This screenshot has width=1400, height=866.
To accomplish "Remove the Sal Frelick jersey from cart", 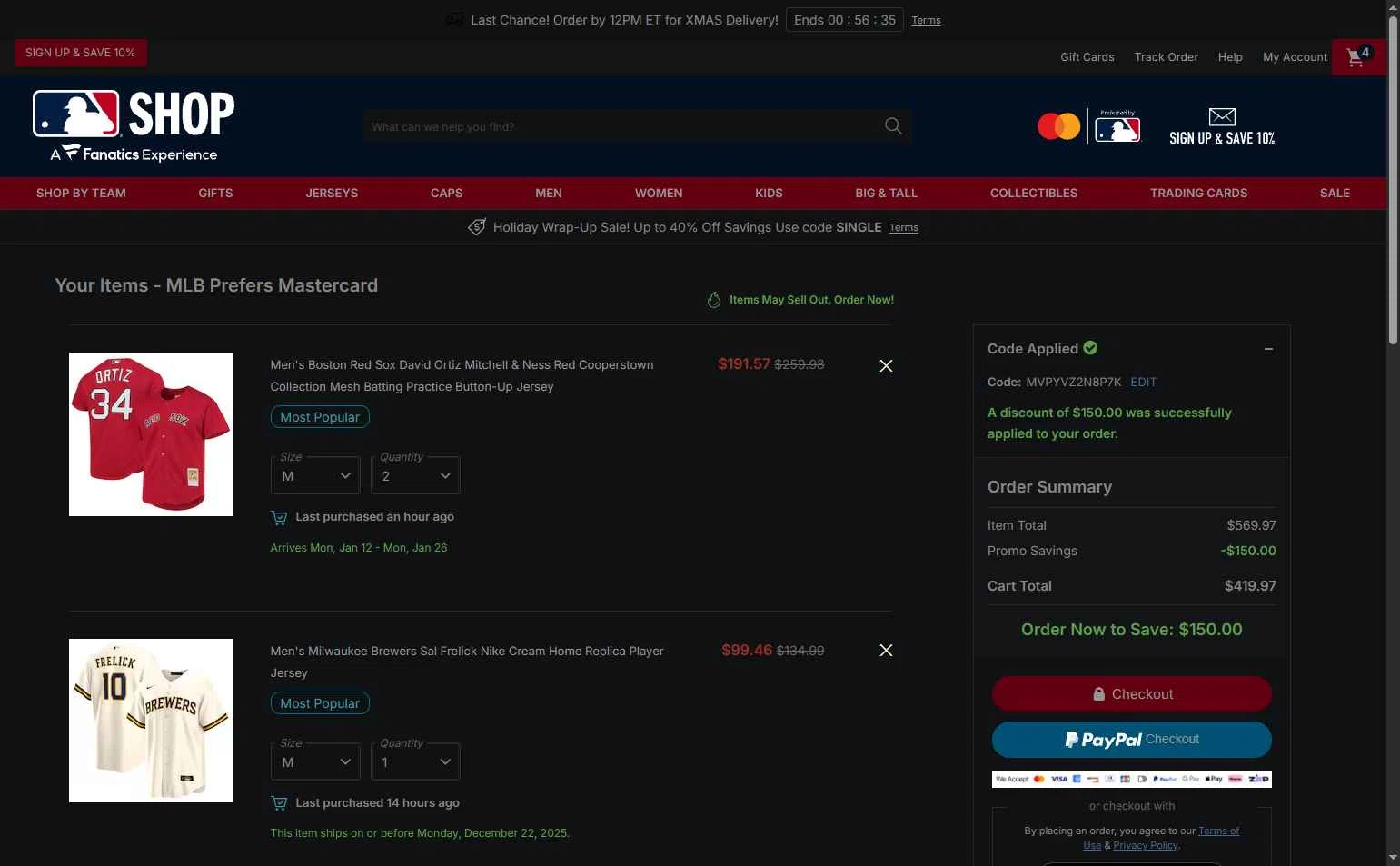I will pyautogui.click(x=886, y=650).
